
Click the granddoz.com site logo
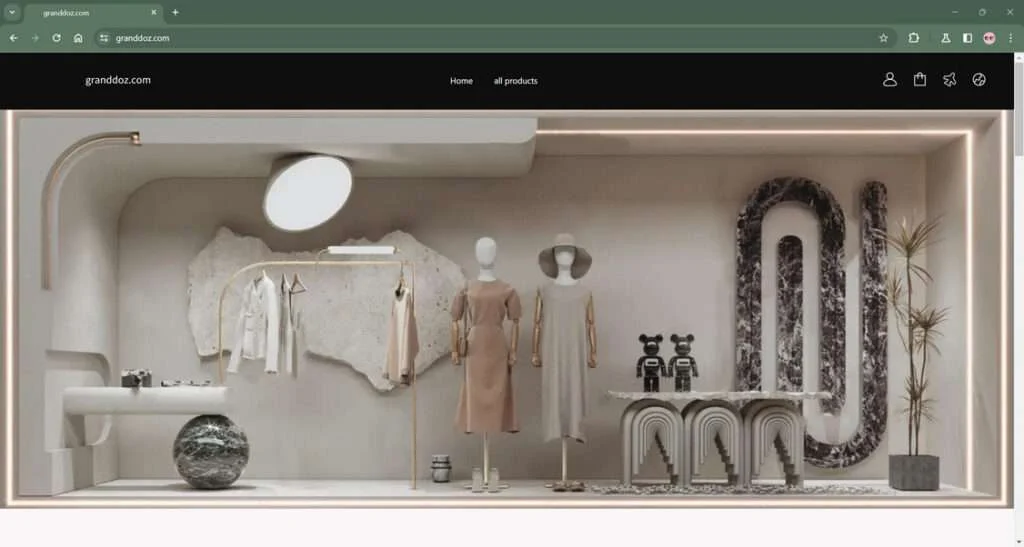tap(118, 80)
